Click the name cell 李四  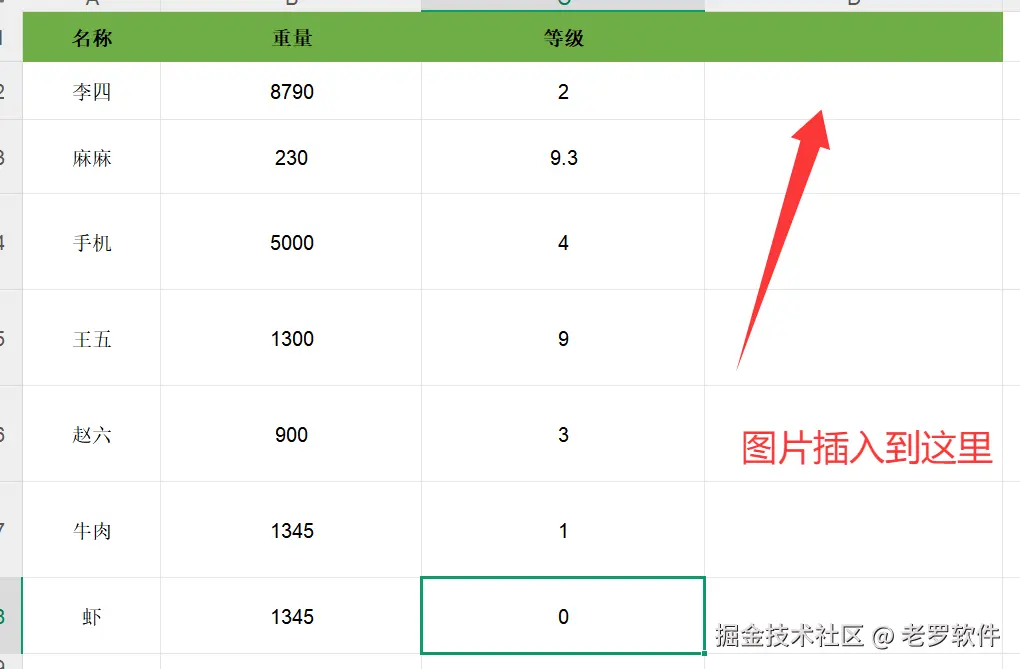92,91
